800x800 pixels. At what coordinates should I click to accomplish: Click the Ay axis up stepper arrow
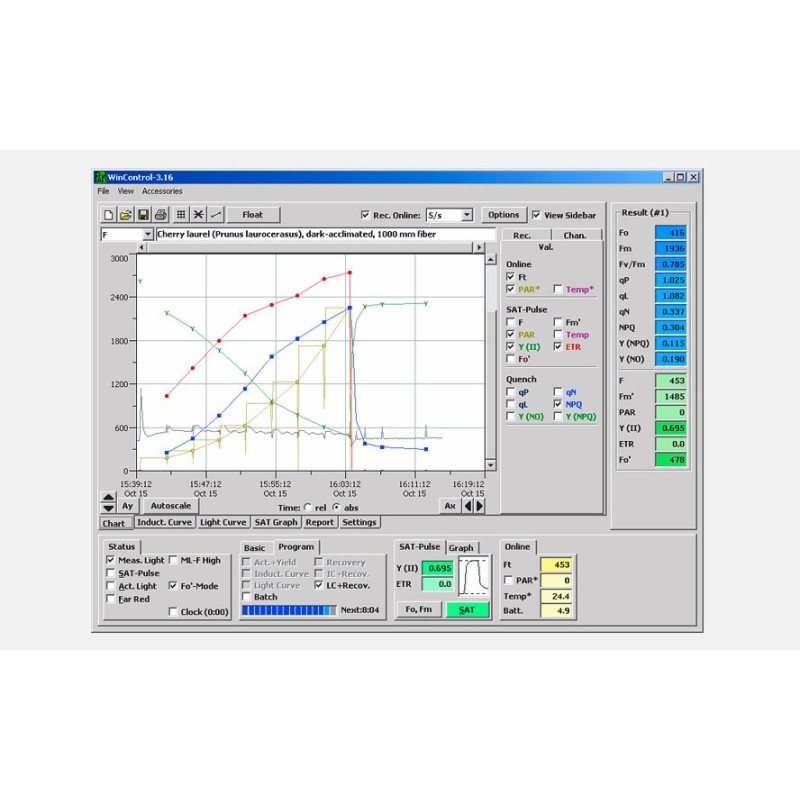click(108, 498)
